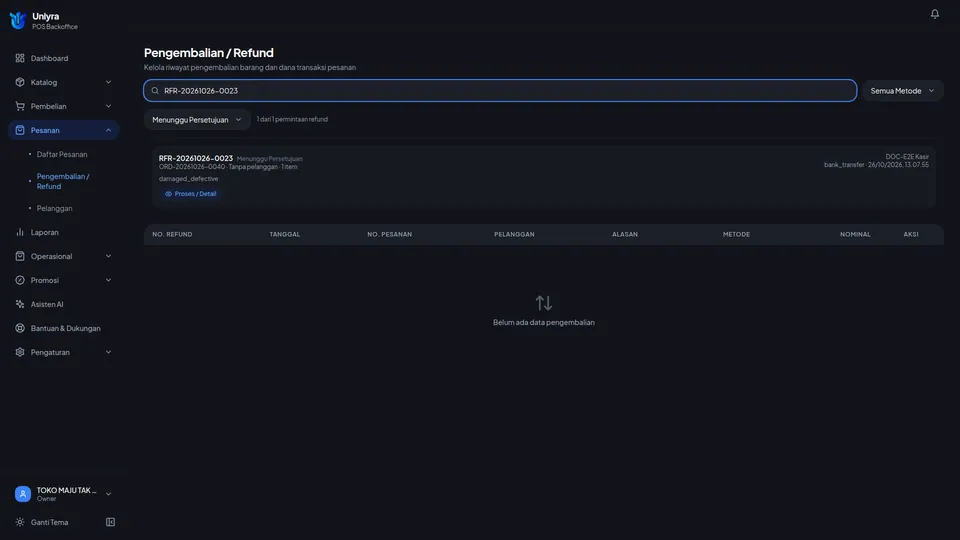This screenshot has width=960, height=540.
Task: Click the Dashboard grid icon
Action: [x=20, y=58]
